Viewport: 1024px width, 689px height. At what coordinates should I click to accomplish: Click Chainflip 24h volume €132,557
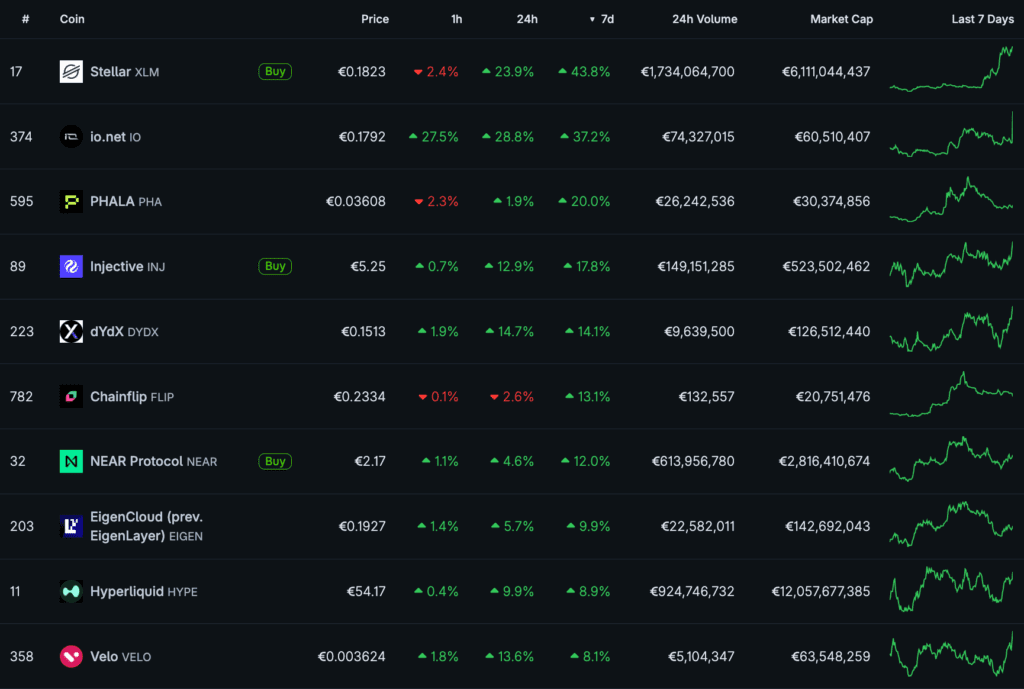pos(706,396)
